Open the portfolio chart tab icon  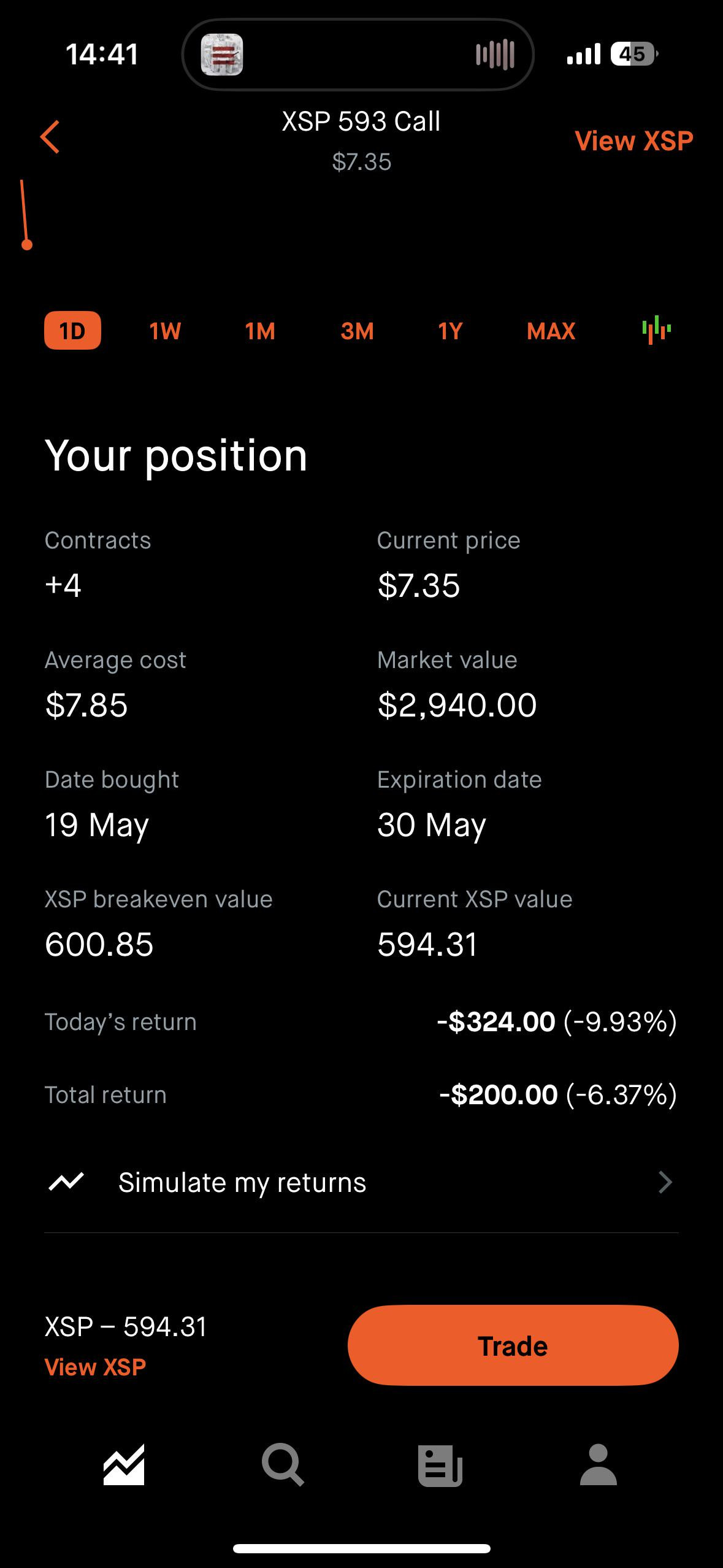[124, 1465]
